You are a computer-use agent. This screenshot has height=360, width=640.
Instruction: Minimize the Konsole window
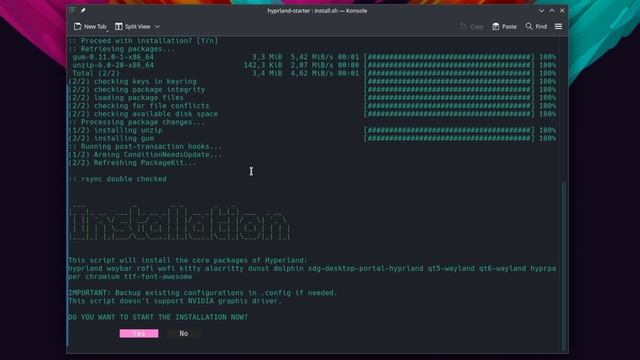[541, 11]
